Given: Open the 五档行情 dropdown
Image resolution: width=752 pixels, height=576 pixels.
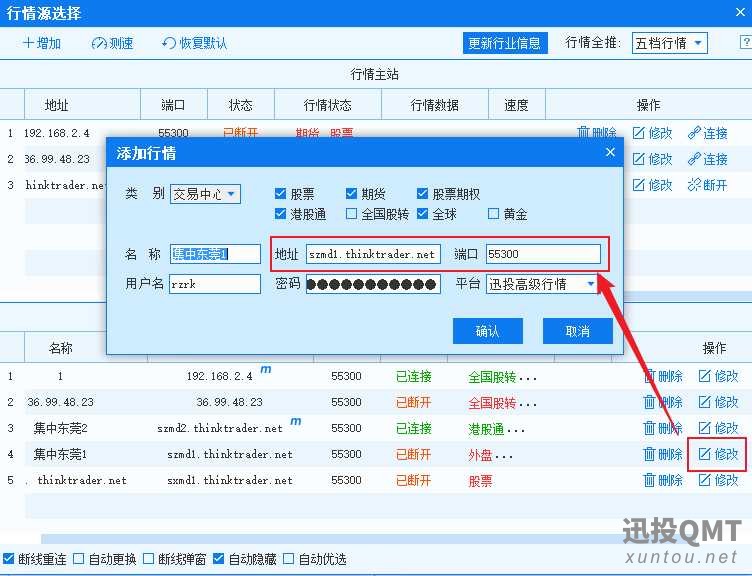Looking at the screenshot, I should point(670,43).
